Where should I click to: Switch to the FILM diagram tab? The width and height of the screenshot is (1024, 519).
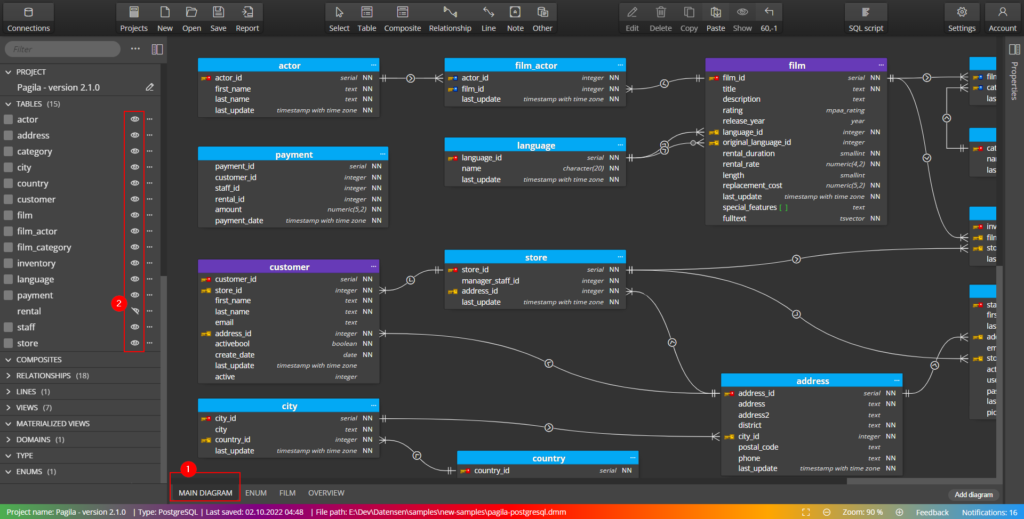(287, 493)
